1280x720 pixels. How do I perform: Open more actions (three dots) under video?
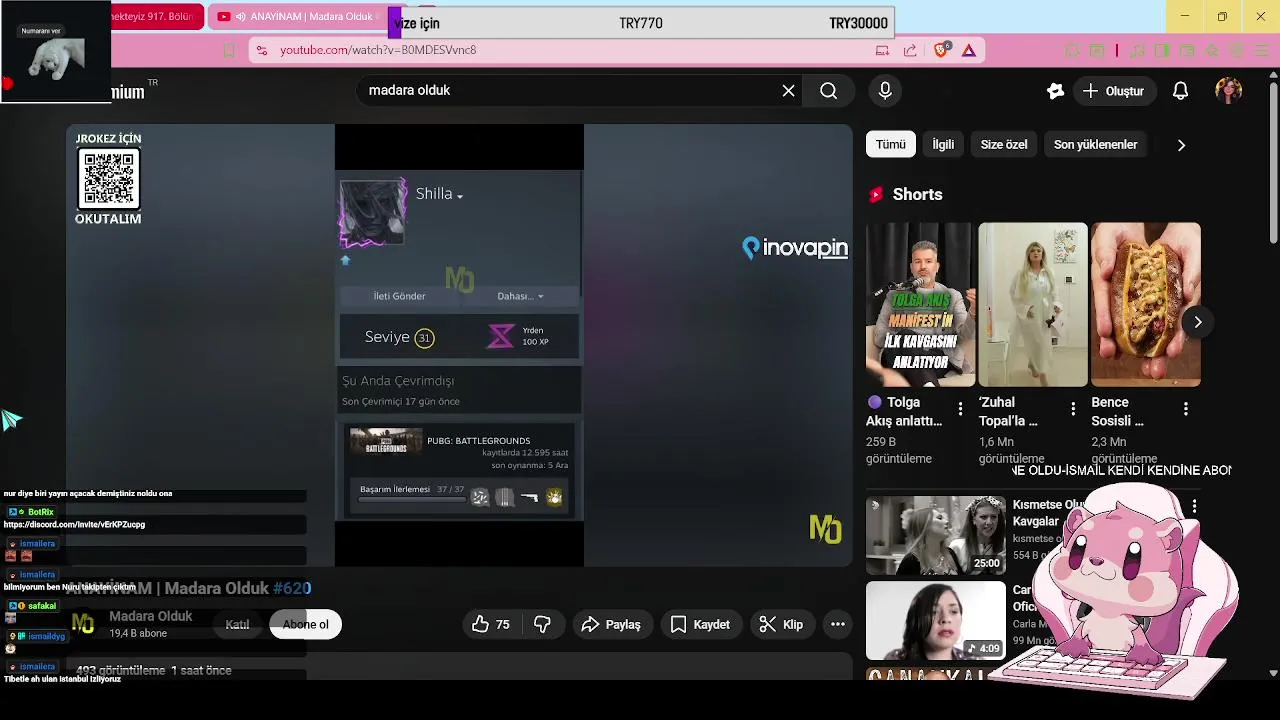(838, 625)
